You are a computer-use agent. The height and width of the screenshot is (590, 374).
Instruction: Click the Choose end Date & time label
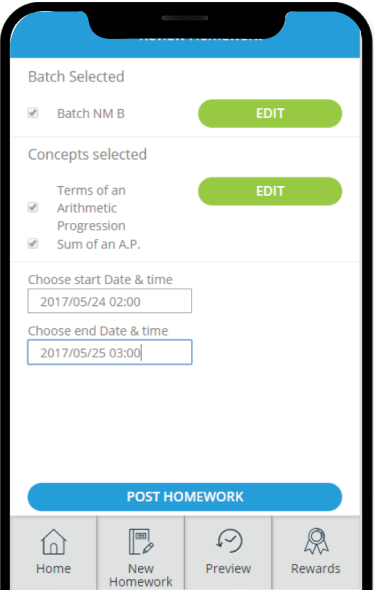(x=98, y=331)
